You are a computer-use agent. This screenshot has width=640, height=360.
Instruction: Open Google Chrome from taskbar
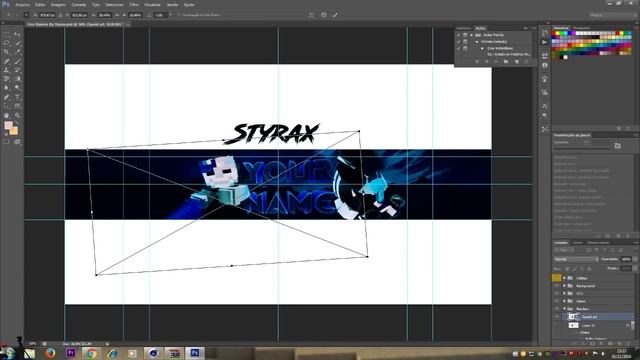(91, 353)
